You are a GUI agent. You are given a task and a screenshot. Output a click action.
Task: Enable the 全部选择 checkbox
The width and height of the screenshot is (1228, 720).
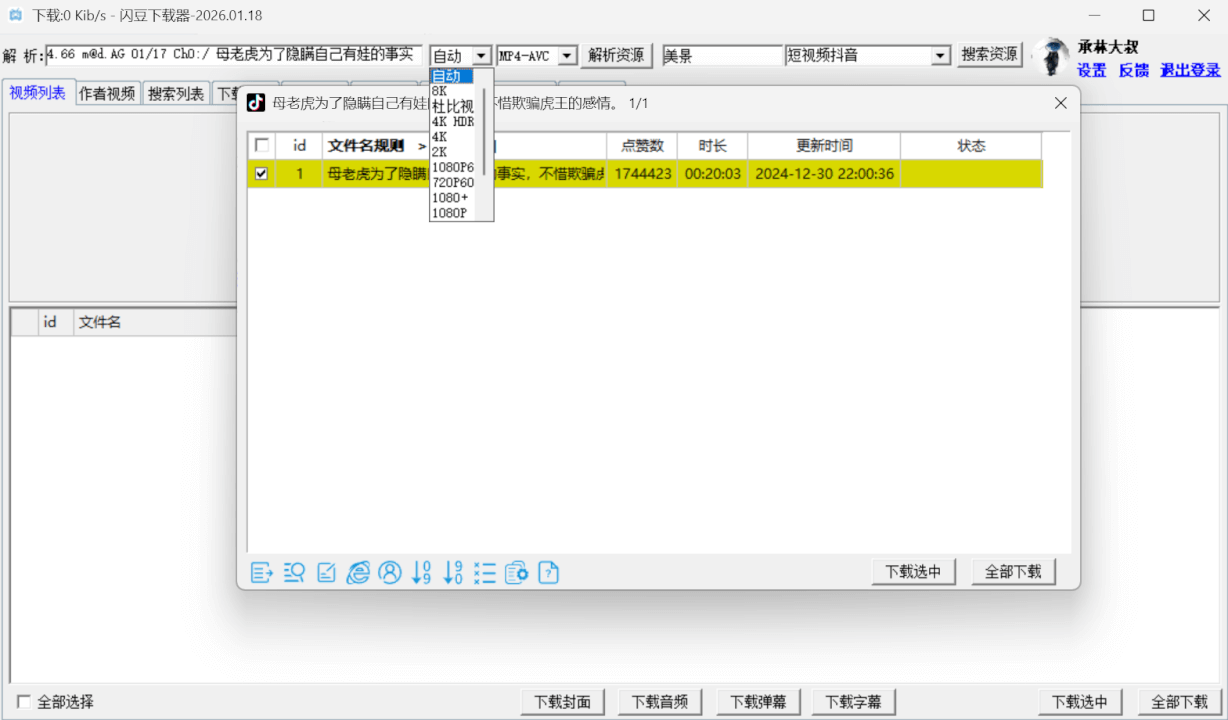pos(24,702)
